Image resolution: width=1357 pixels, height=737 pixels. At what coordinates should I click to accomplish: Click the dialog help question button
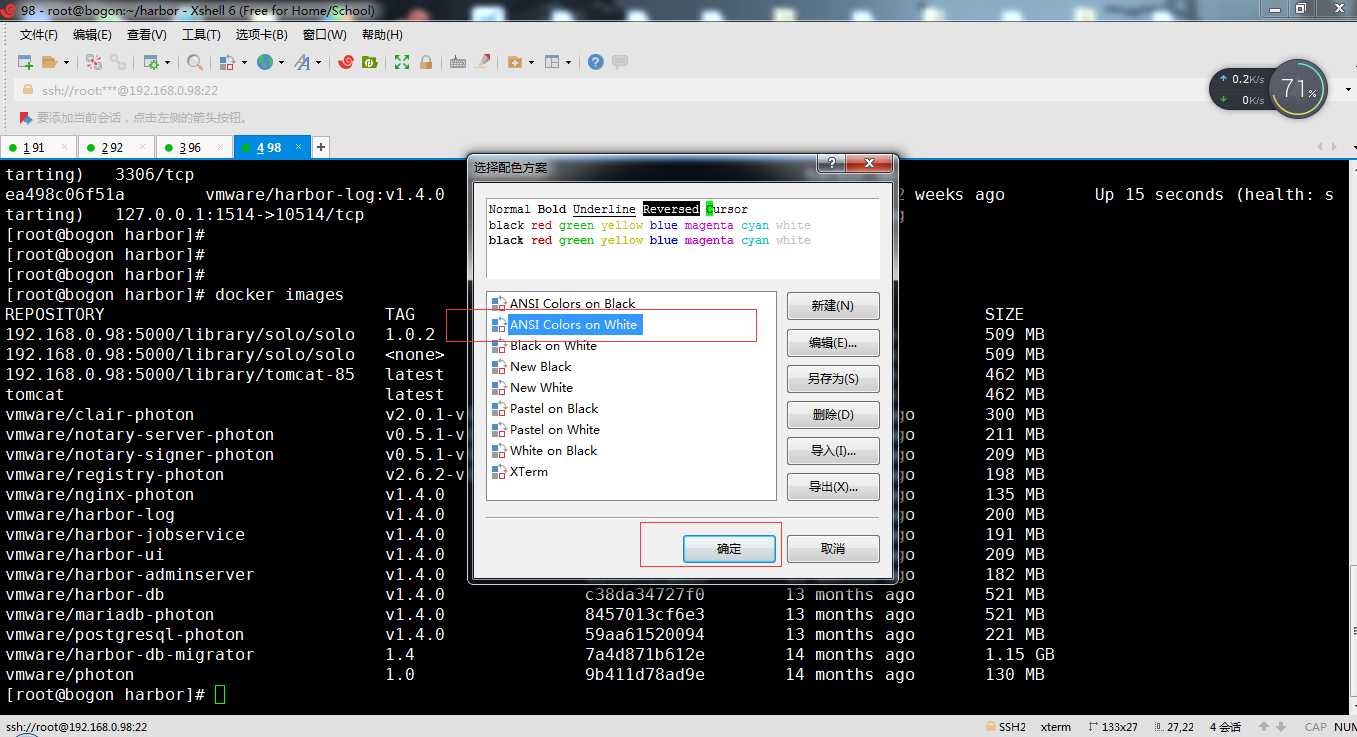click(x=831, y=164)
